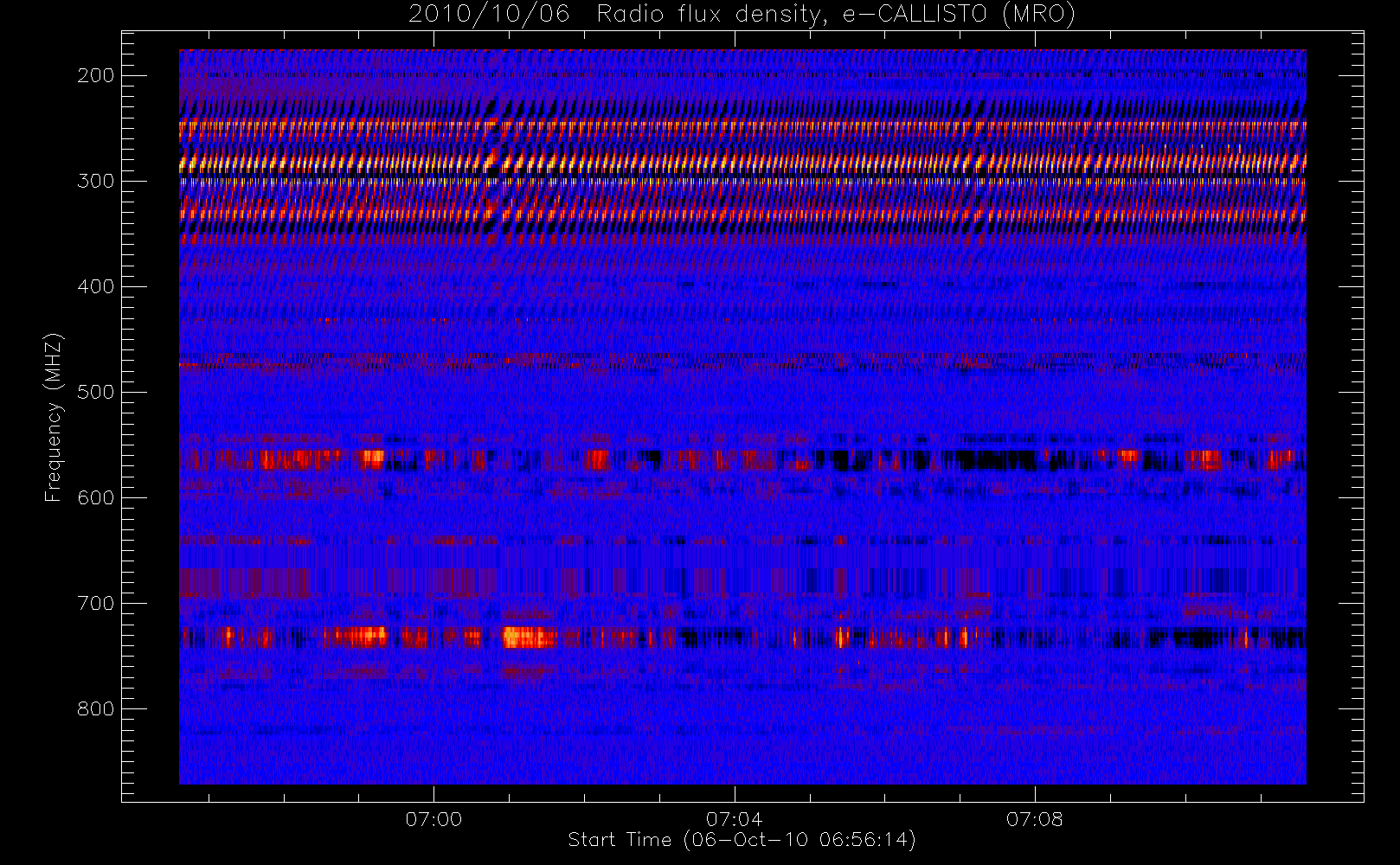Screen dimensions: 1400x865
Task: Click the 700 frequency tick label
Action: click(96, 603)
